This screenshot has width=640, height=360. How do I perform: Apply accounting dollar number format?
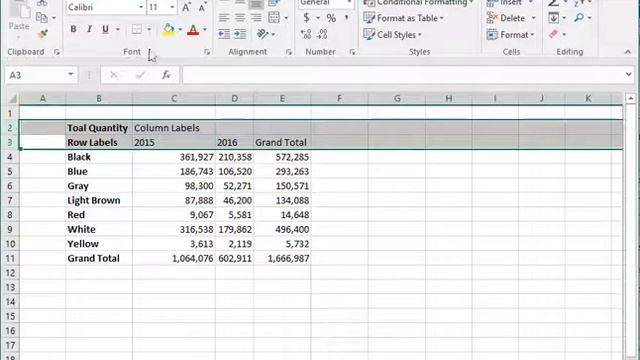click(306, 18)
